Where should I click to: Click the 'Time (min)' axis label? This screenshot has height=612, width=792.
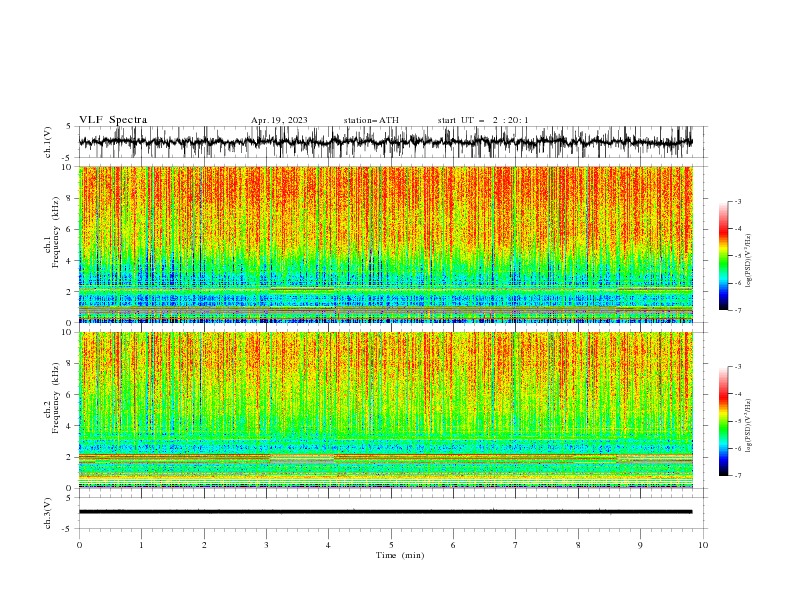[x=400, y=555]
